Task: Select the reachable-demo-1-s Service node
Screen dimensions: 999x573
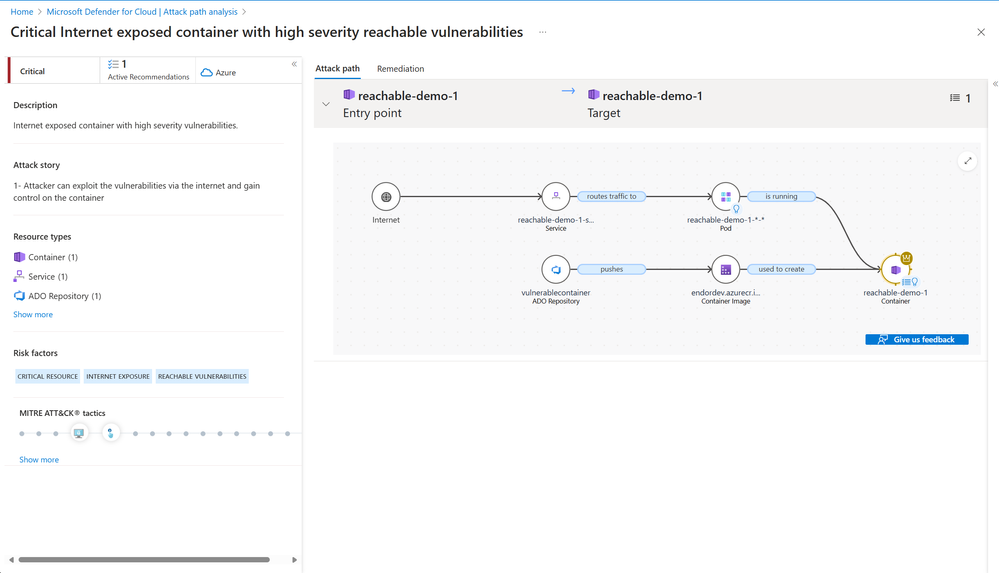Action: [556, 197]
